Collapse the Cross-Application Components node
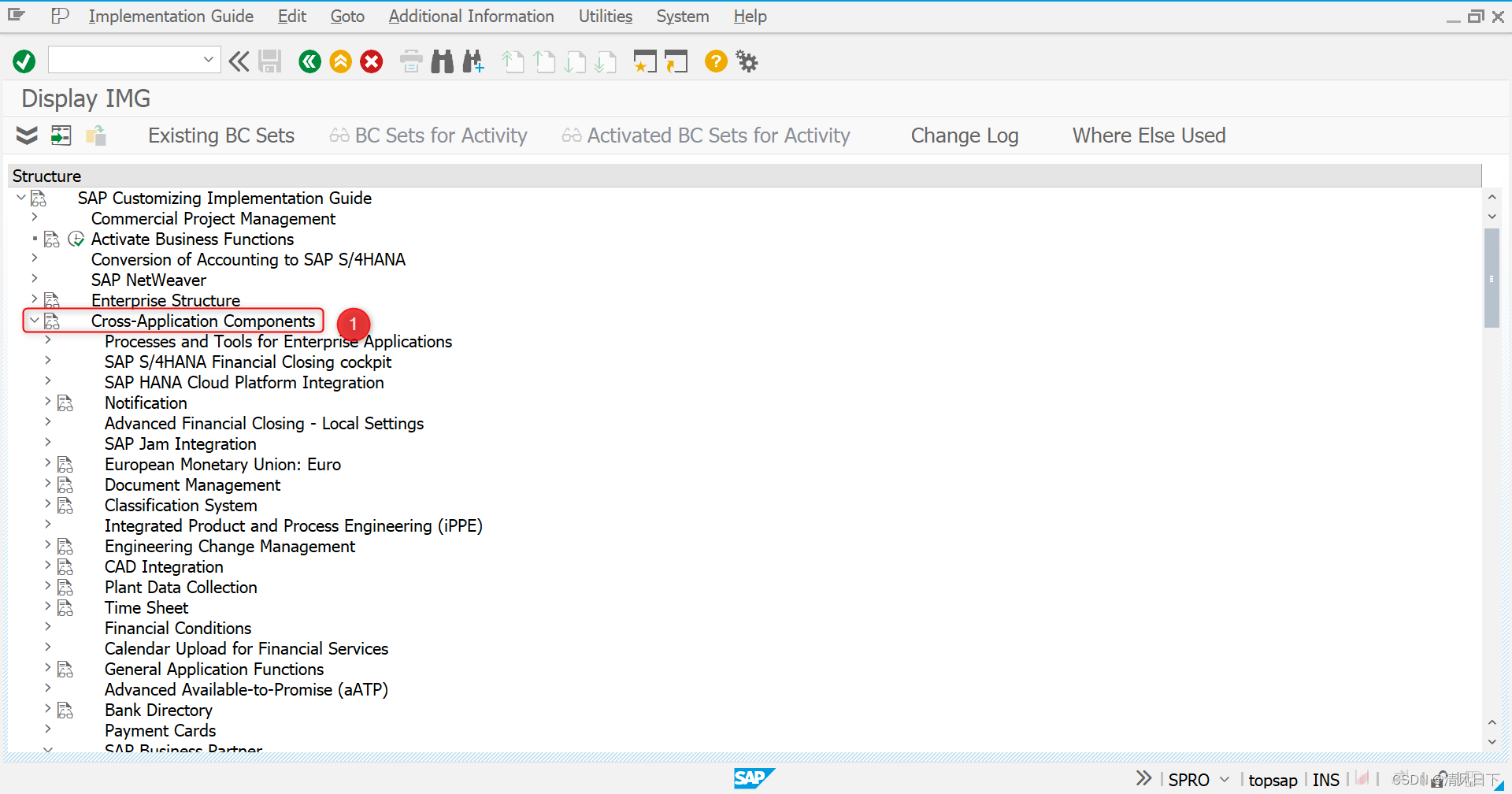Viewport: 1512px width, 794px height. (x=34, y=321)
